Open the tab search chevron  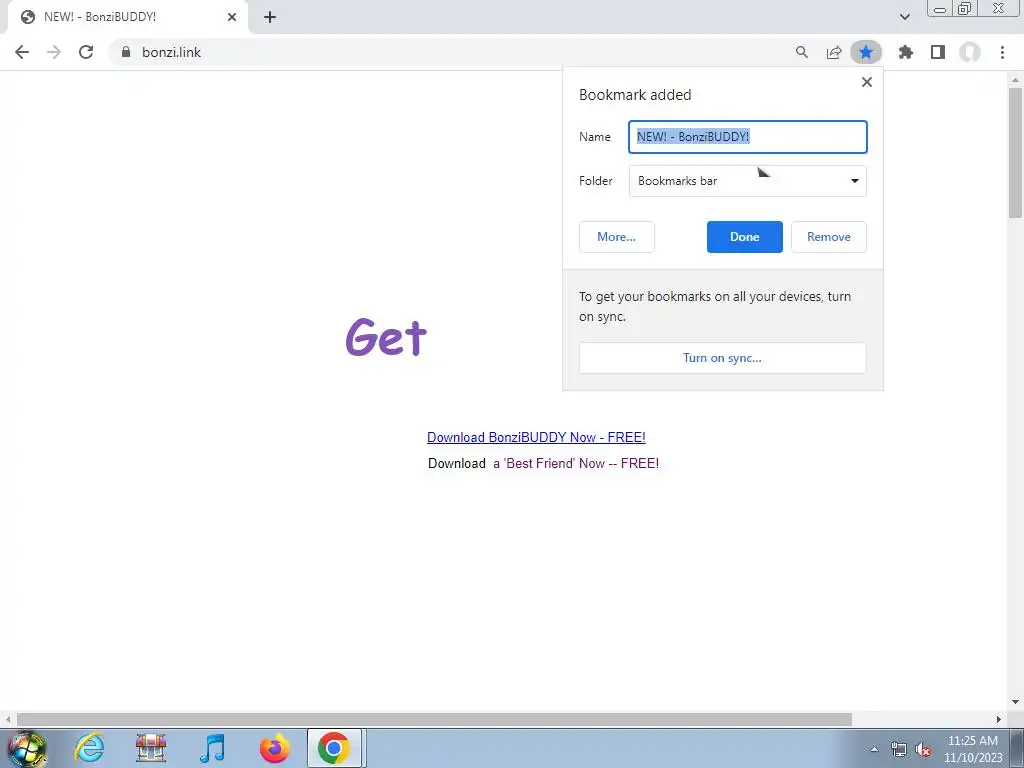pyautogui.click(x=904, y=17)
